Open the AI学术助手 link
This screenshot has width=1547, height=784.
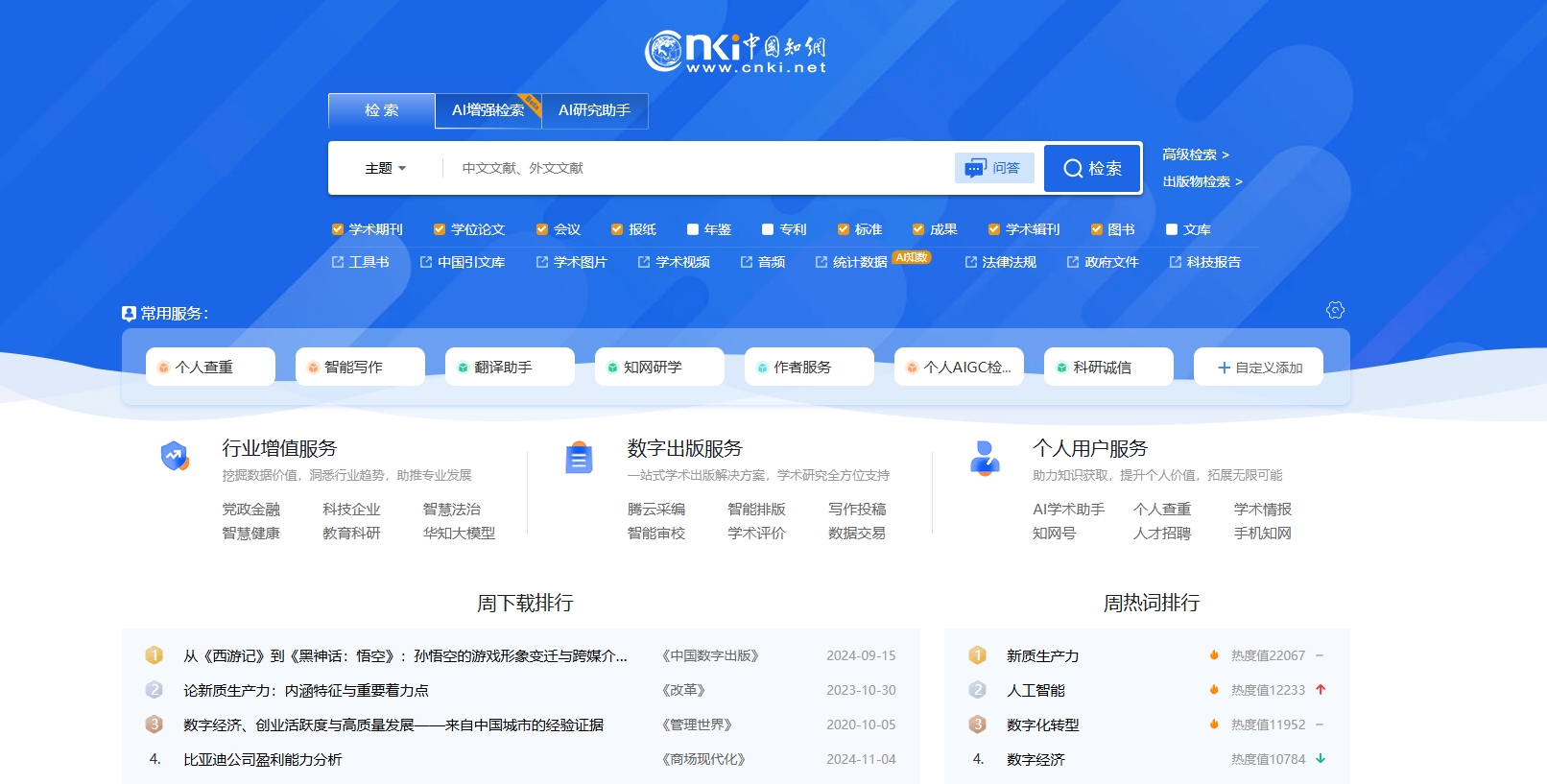(1068, 510)
